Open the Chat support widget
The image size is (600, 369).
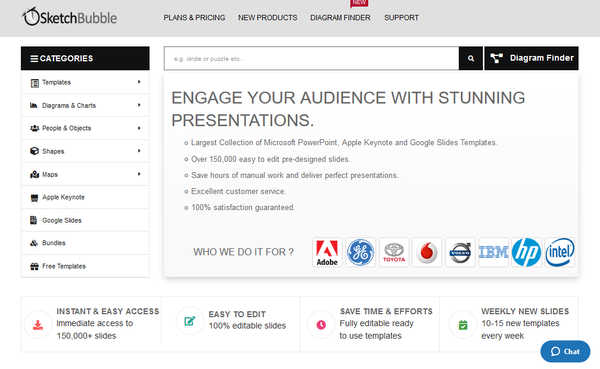click(565, 351)
